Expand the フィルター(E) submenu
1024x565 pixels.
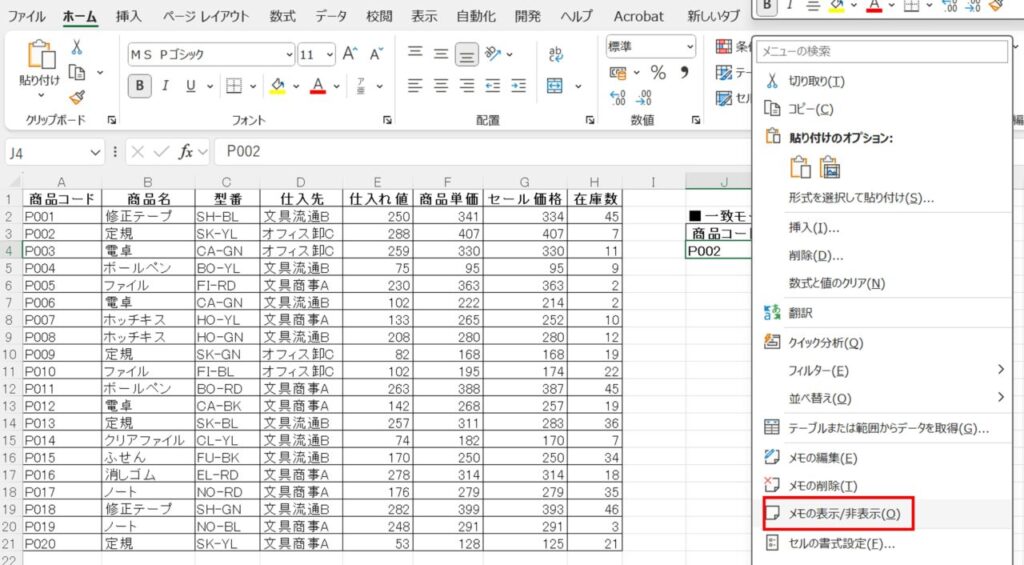pyautogui.click(x=882, y=371)
